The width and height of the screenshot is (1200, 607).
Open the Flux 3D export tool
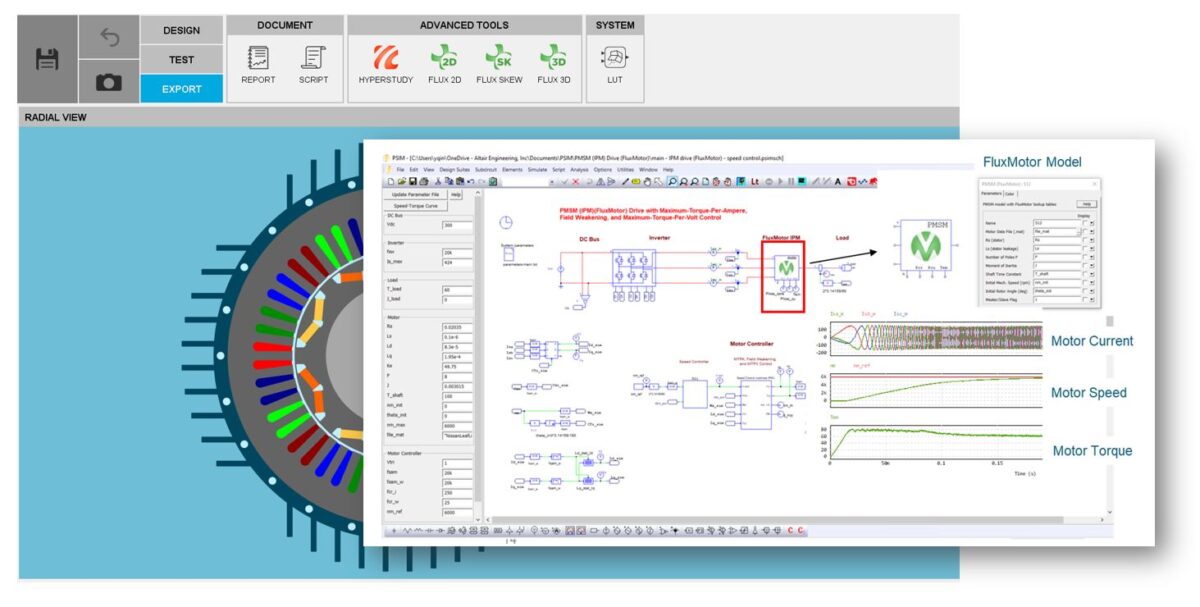(553, 66)
